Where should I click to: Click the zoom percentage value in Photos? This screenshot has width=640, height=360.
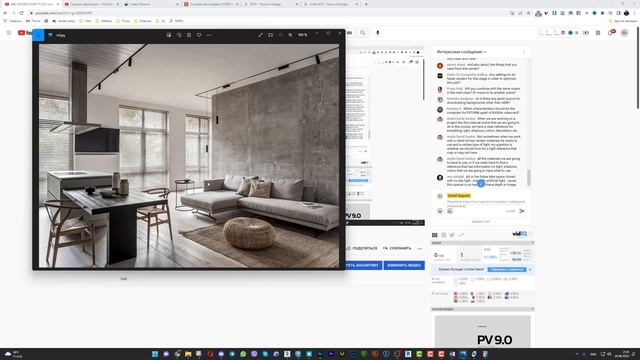(302, 35)
